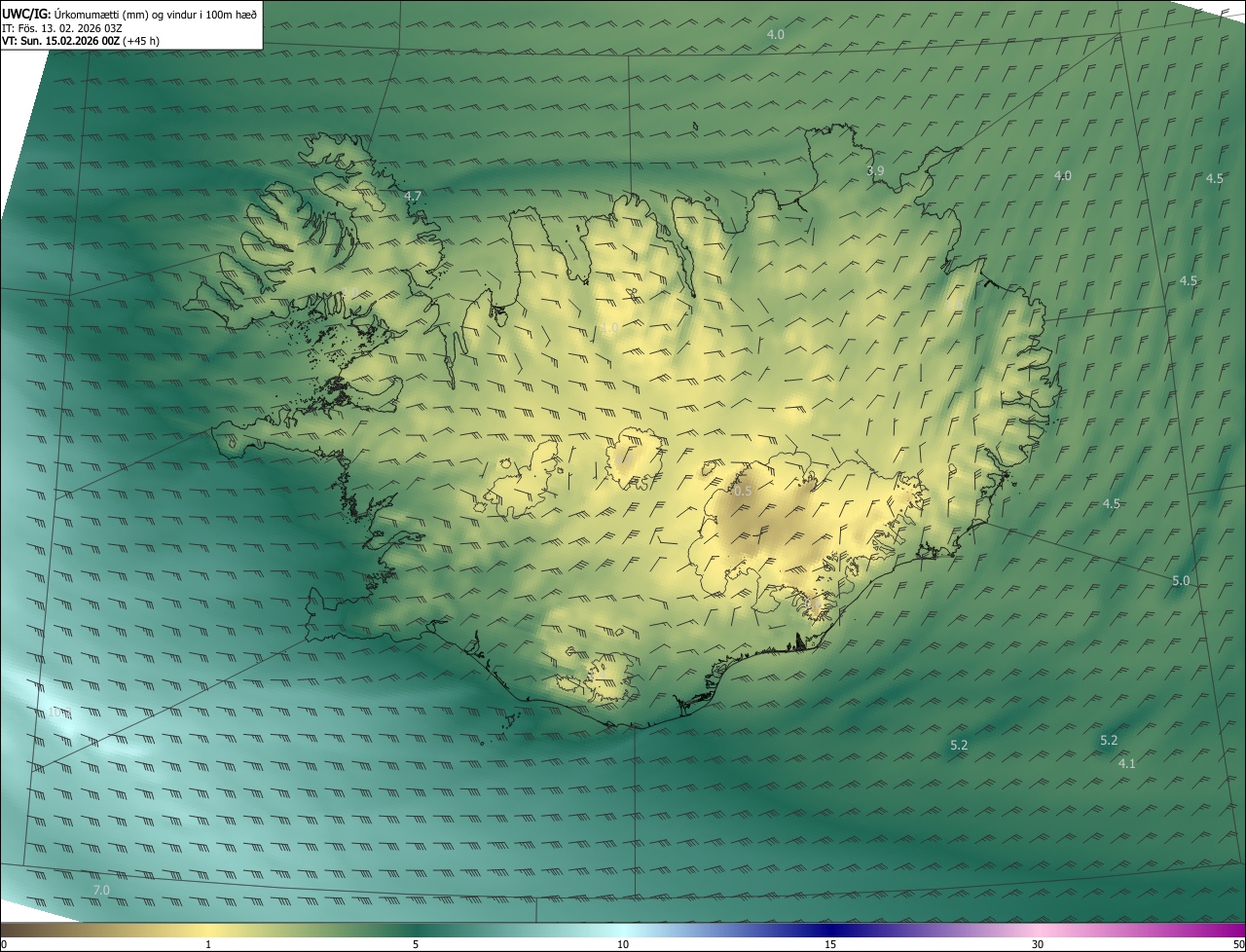The height and width of the screenshot is (952, 1246).
Task: Click the colorbar tick label '30'
Action: [1038, 944]
